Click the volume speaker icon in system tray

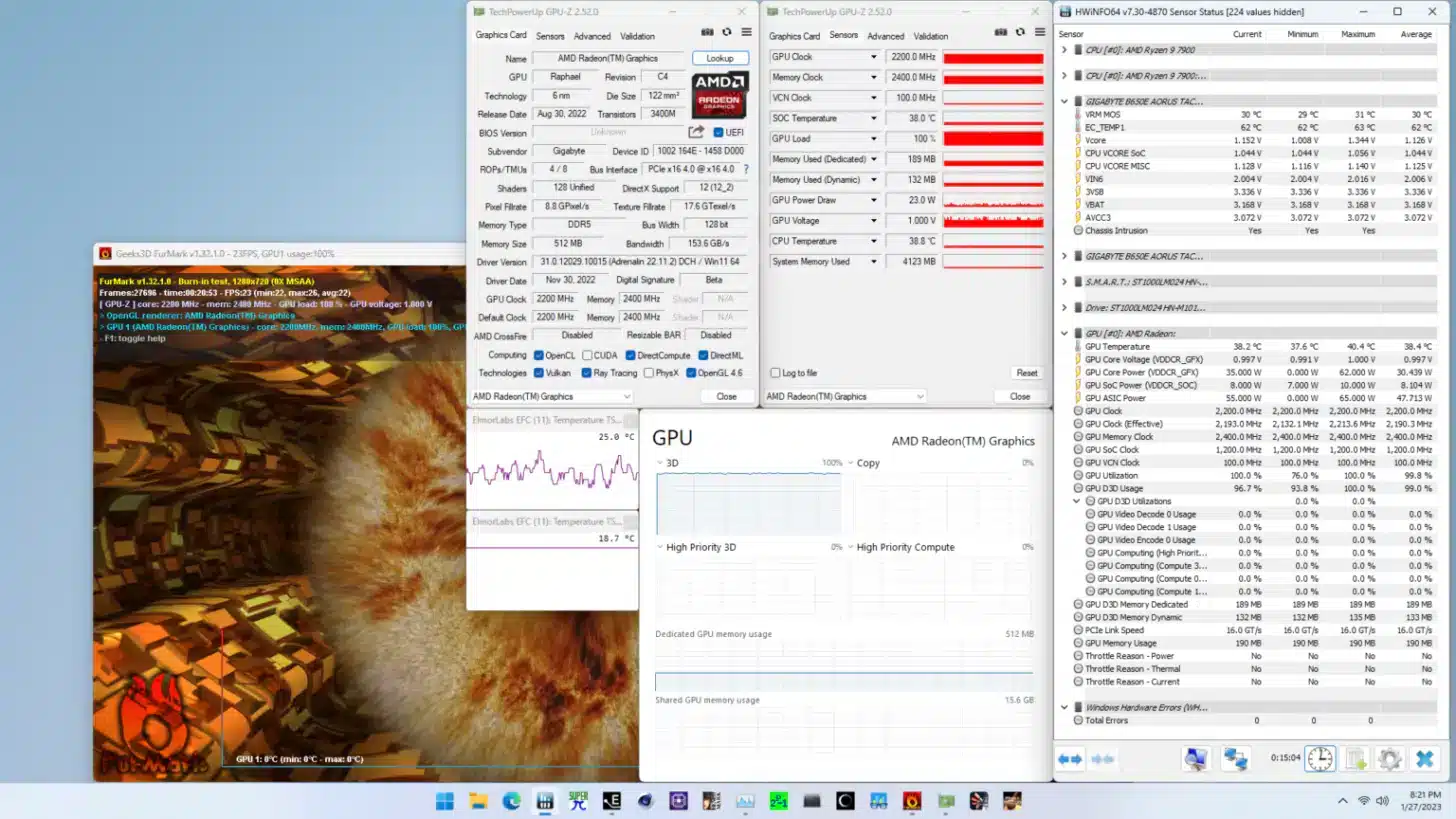click(x=1382, y=801)
